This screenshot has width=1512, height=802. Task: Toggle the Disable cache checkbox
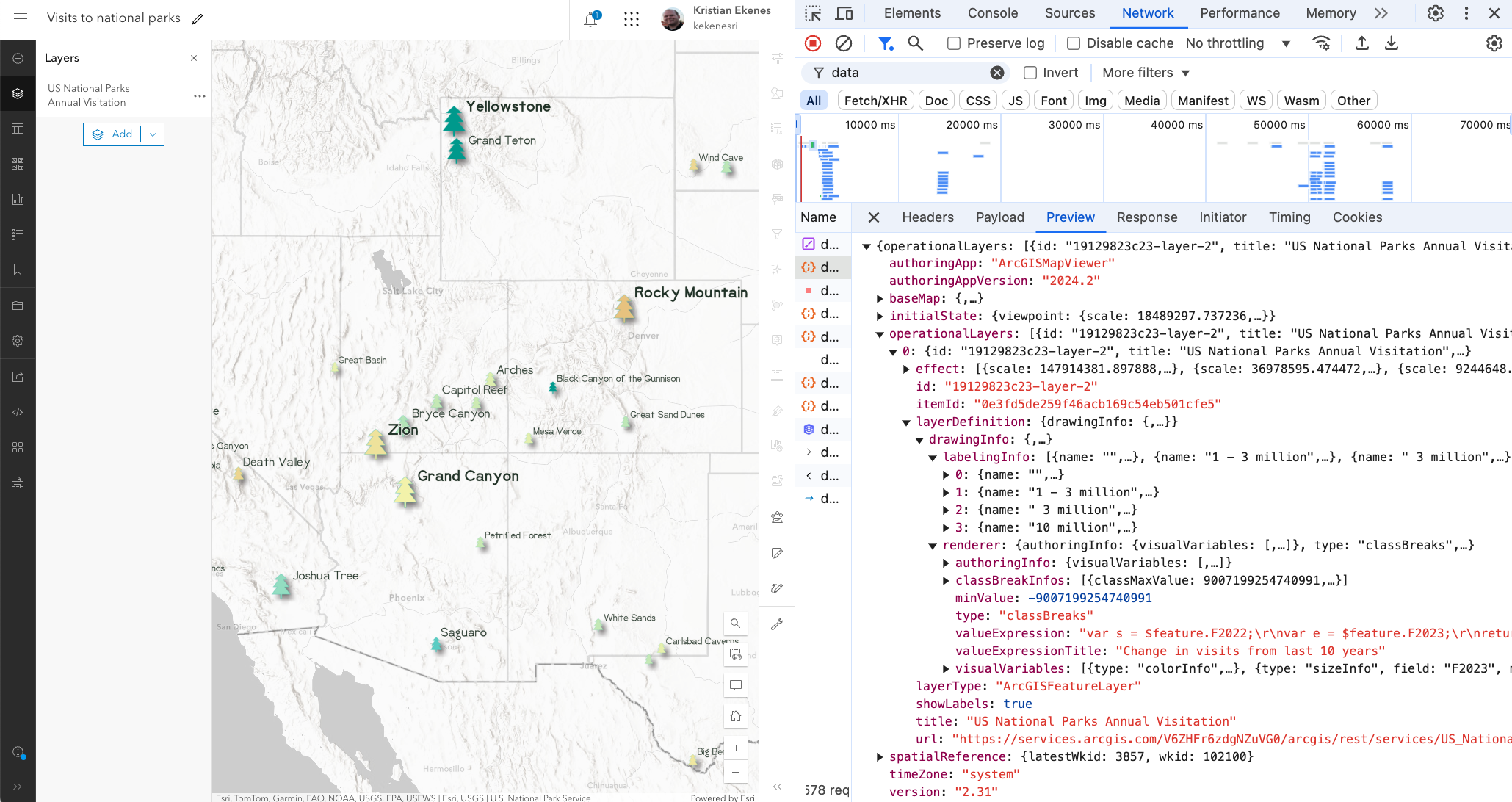(x=1074, y=43)
